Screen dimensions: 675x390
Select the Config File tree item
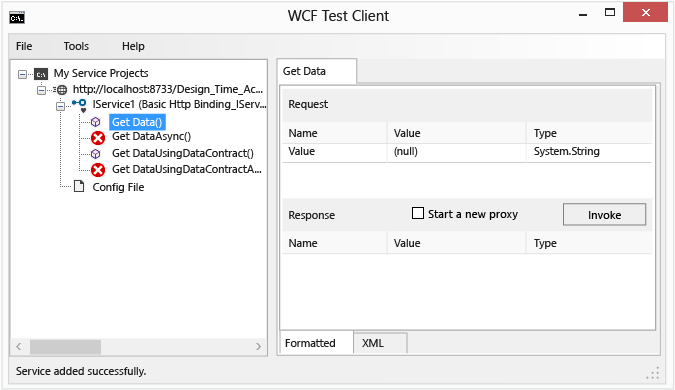pyautogui.click(x=118, y=187)
